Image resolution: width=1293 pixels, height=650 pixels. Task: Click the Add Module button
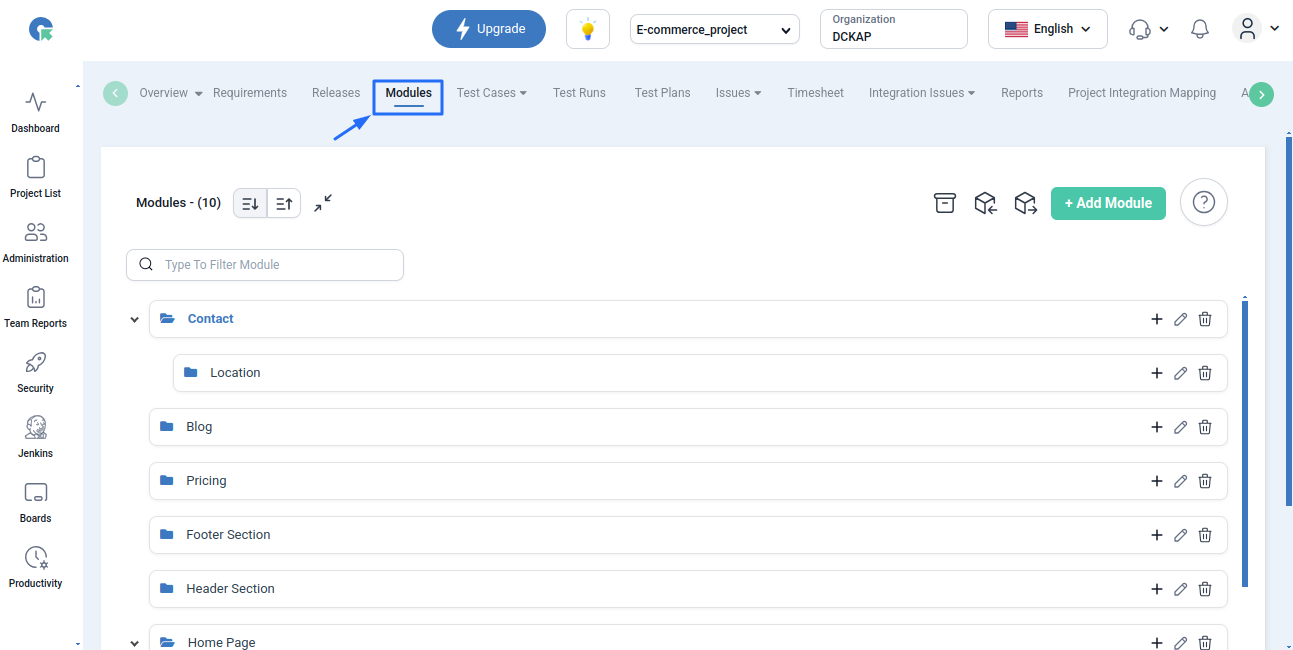point(1108,203)
